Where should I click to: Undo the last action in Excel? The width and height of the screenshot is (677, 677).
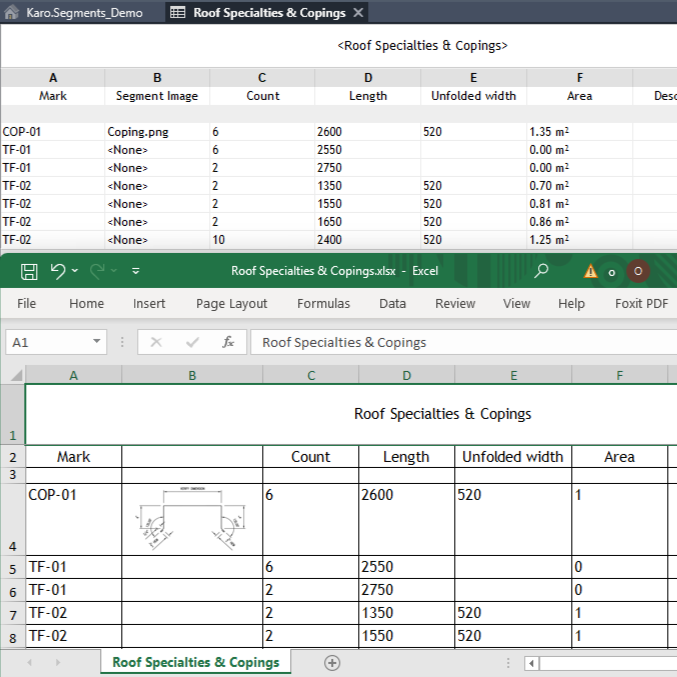58,271
